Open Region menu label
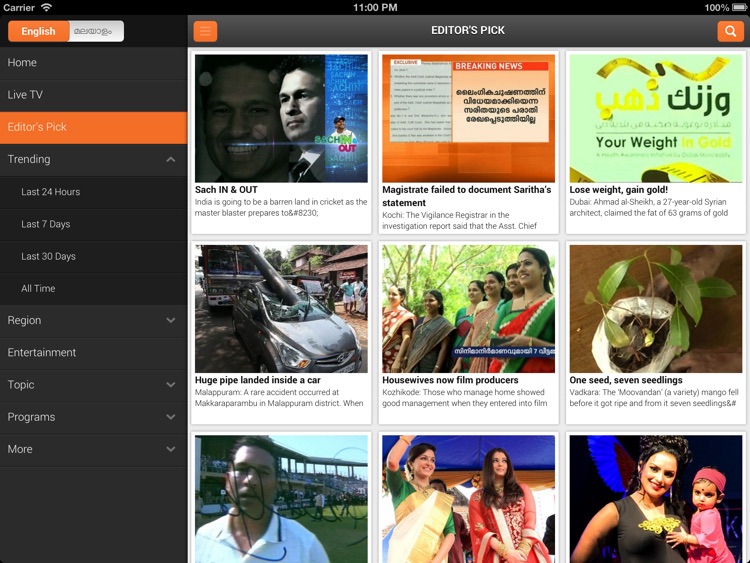750x563 pixels. (x=24, y=320)
